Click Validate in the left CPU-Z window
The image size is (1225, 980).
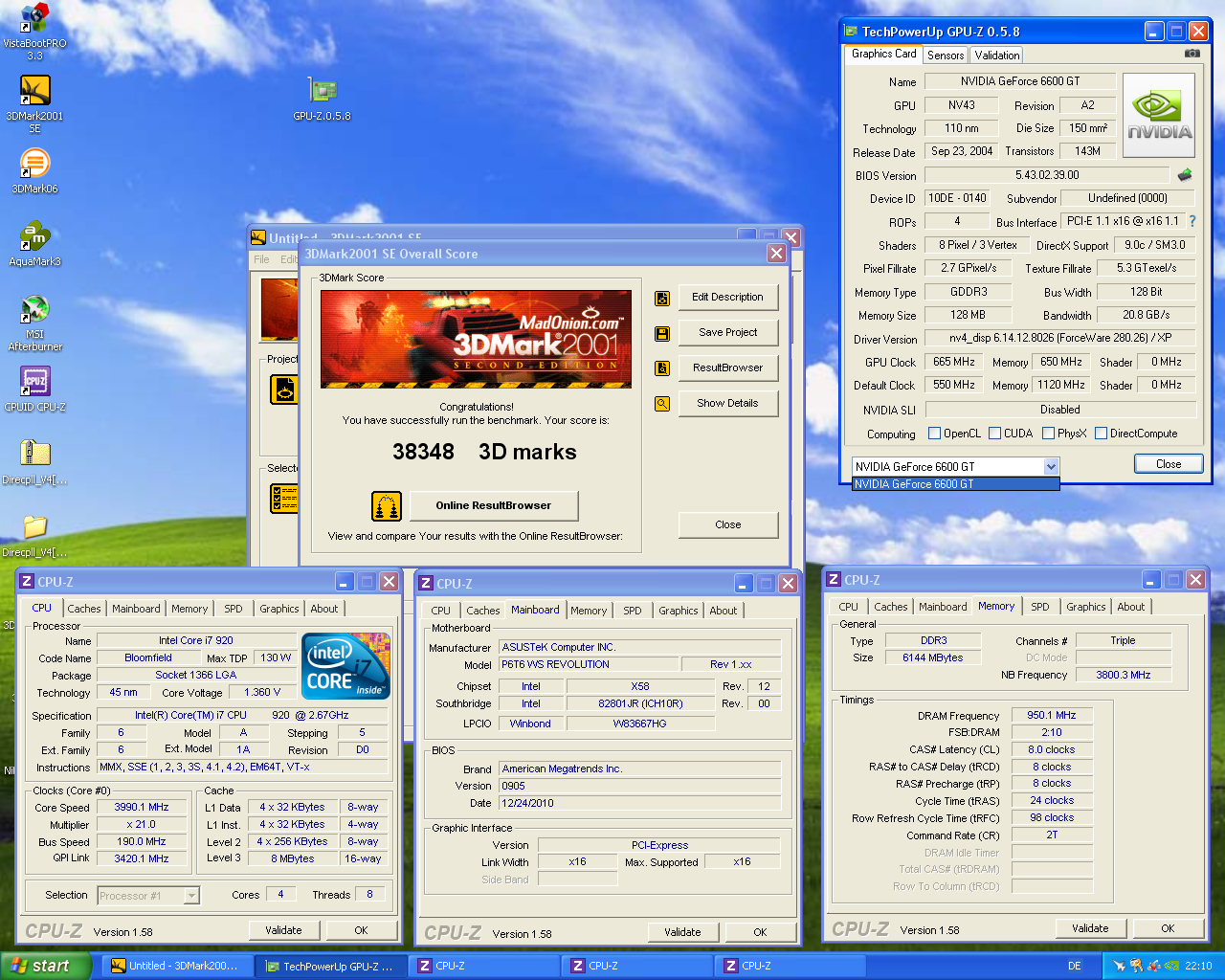(283, 930)
